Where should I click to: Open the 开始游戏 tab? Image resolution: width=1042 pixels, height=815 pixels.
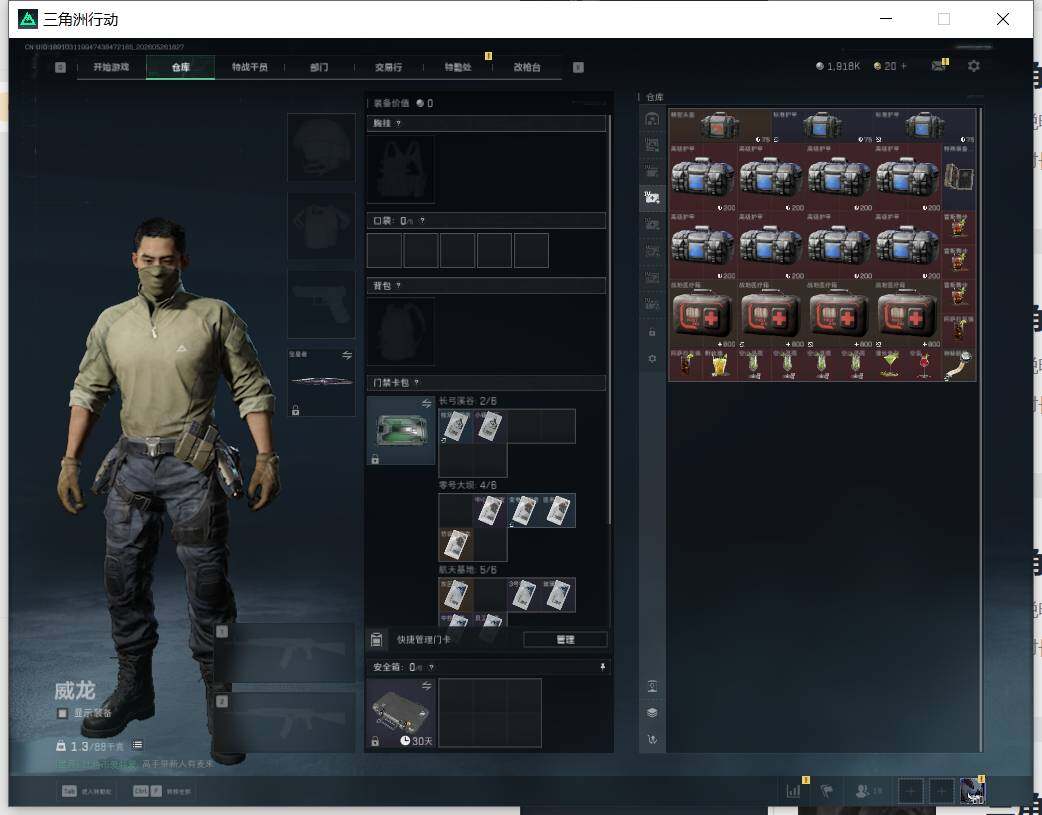click(111, 67)
